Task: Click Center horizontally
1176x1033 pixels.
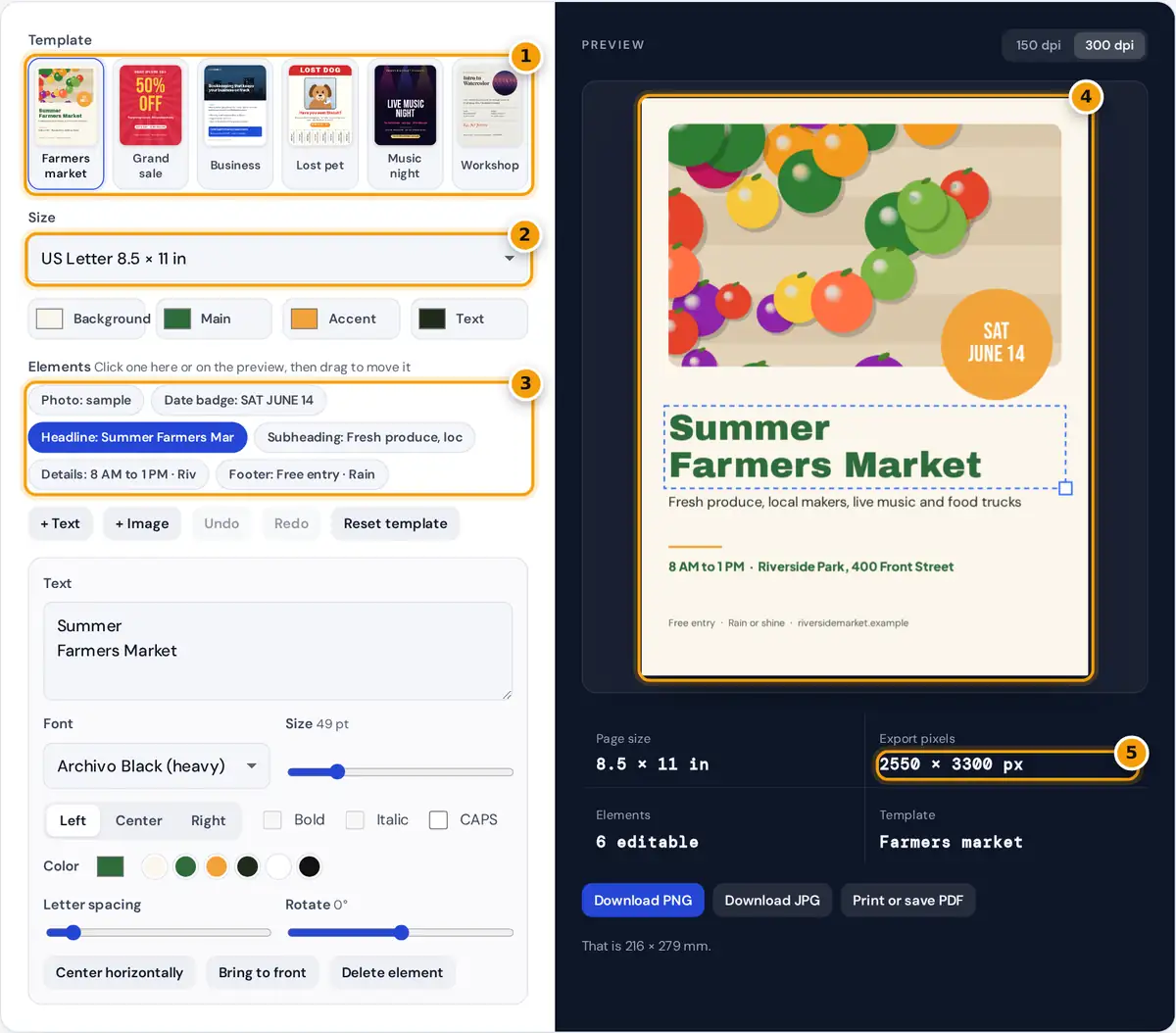Action: pos(120,972)
